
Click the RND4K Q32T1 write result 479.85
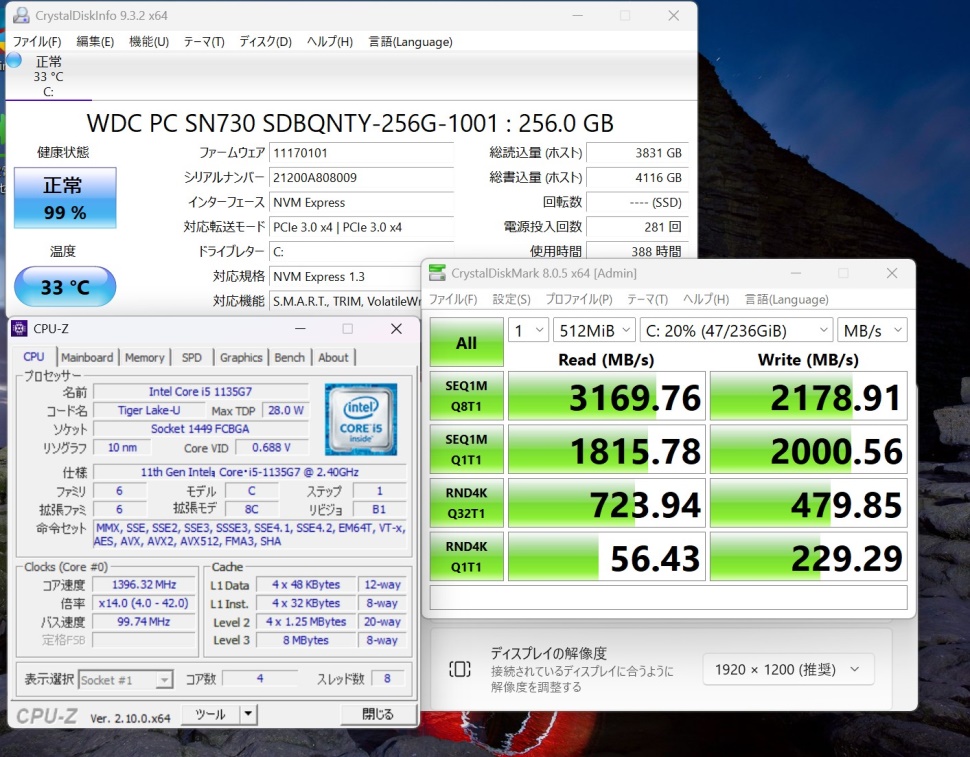click(809, 503)
